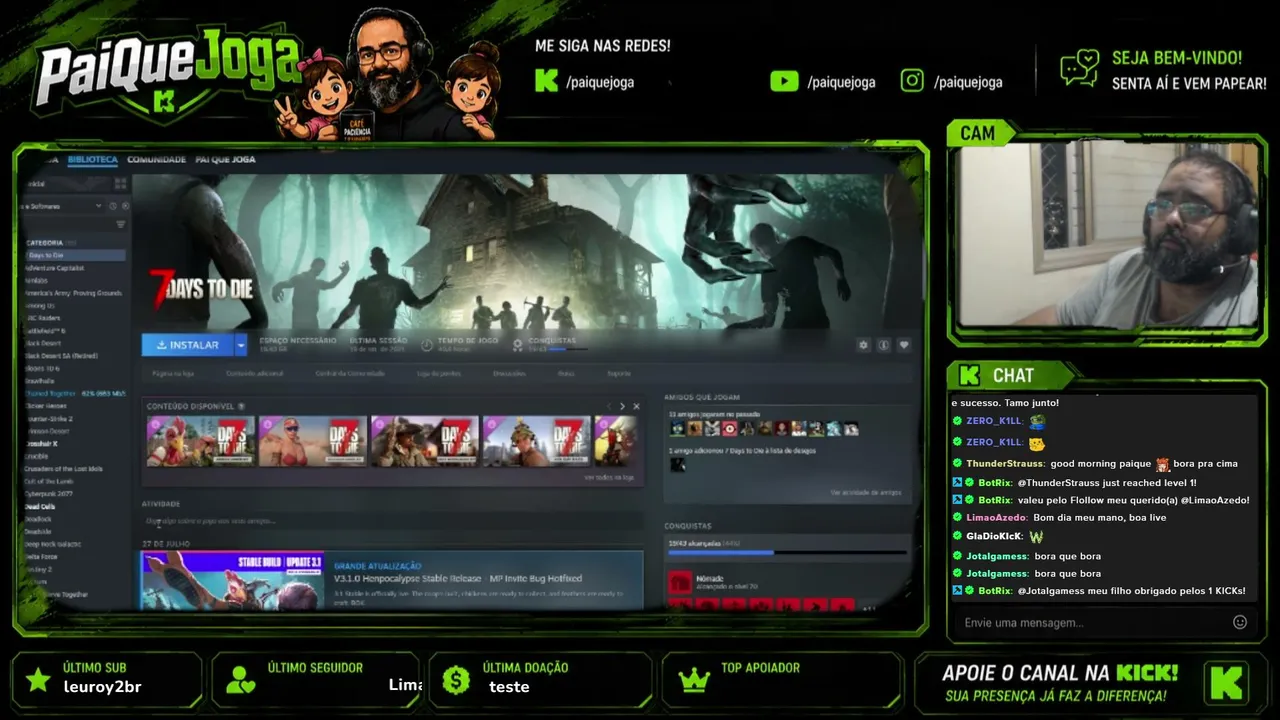The width and height of the screenshot is (1280, 720).
Task: Click the chat bubbles welcome icon
Action: [x=1080, y=69]
